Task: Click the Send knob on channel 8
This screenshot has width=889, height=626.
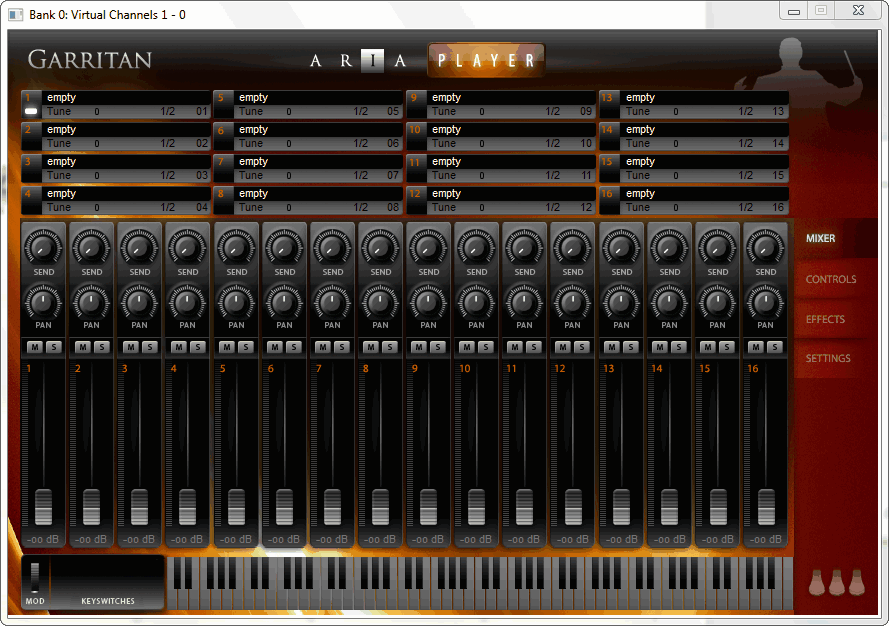Action: point(380,246)
